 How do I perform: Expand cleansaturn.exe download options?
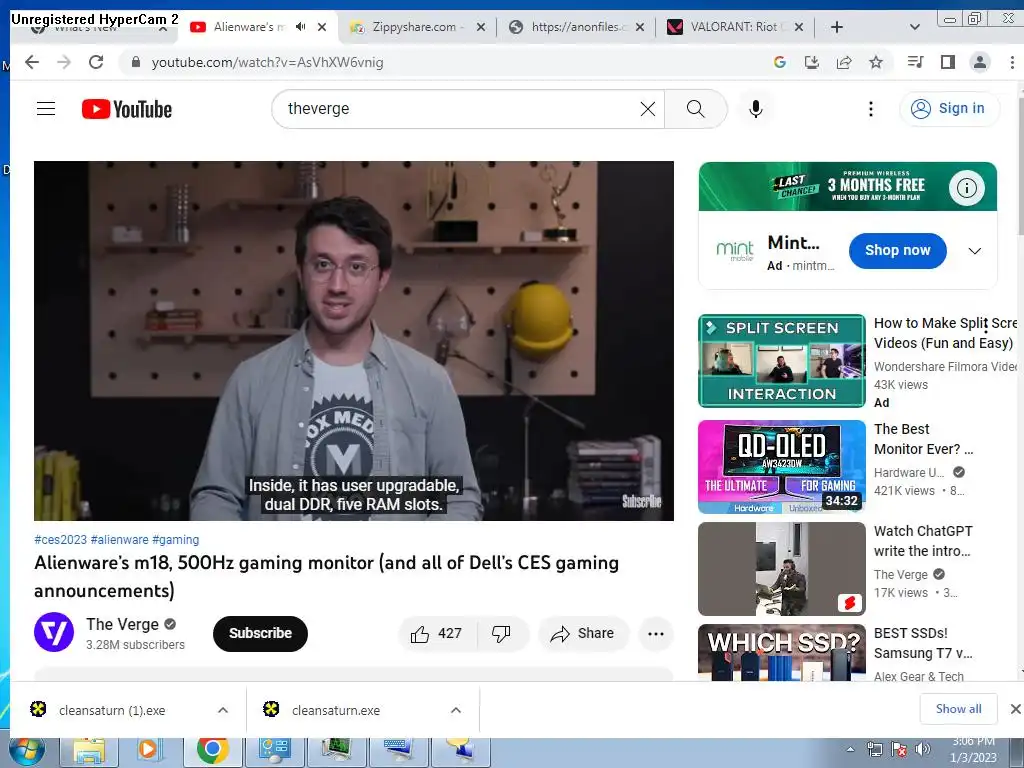pyautogui.click(x=456, y=710)
